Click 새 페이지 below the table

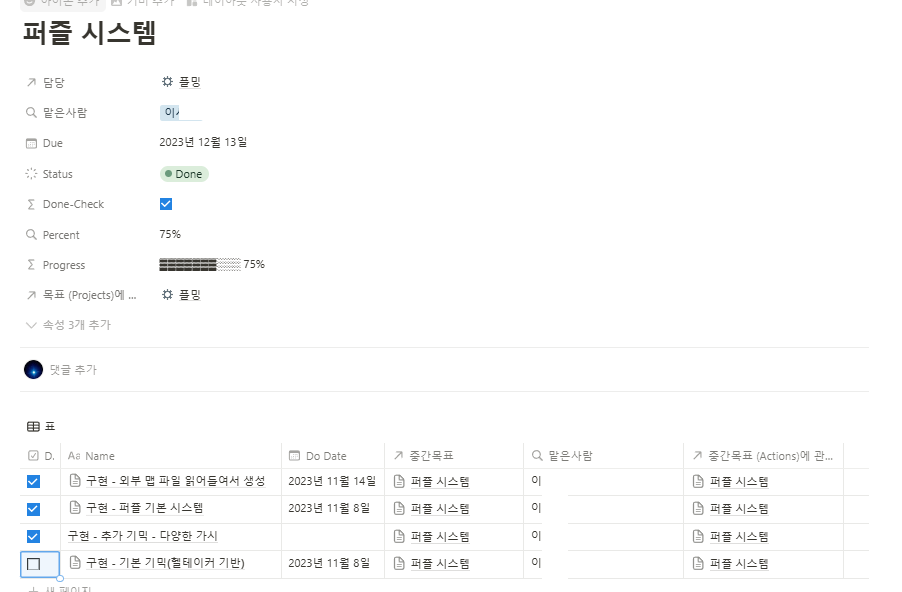coord(66,588)
